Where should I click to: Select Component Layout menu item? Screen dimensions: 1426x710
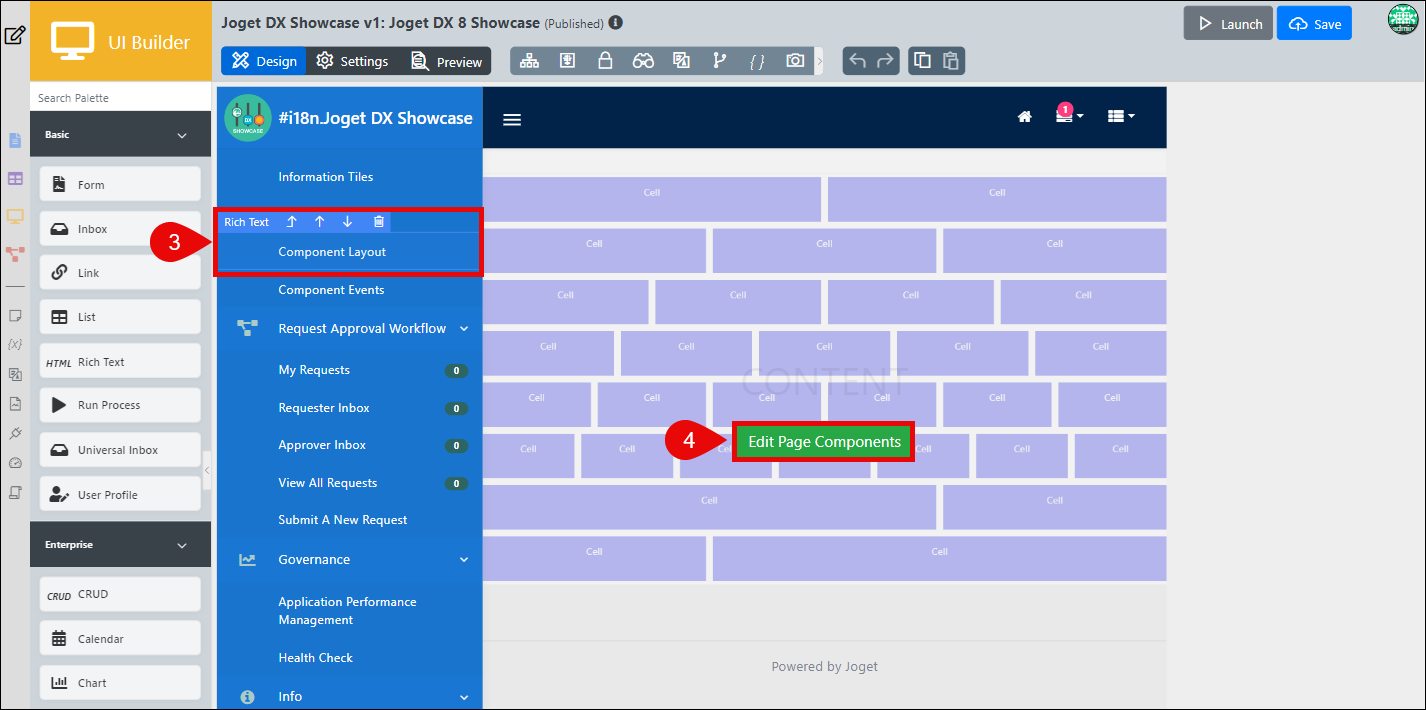(332, 252)
